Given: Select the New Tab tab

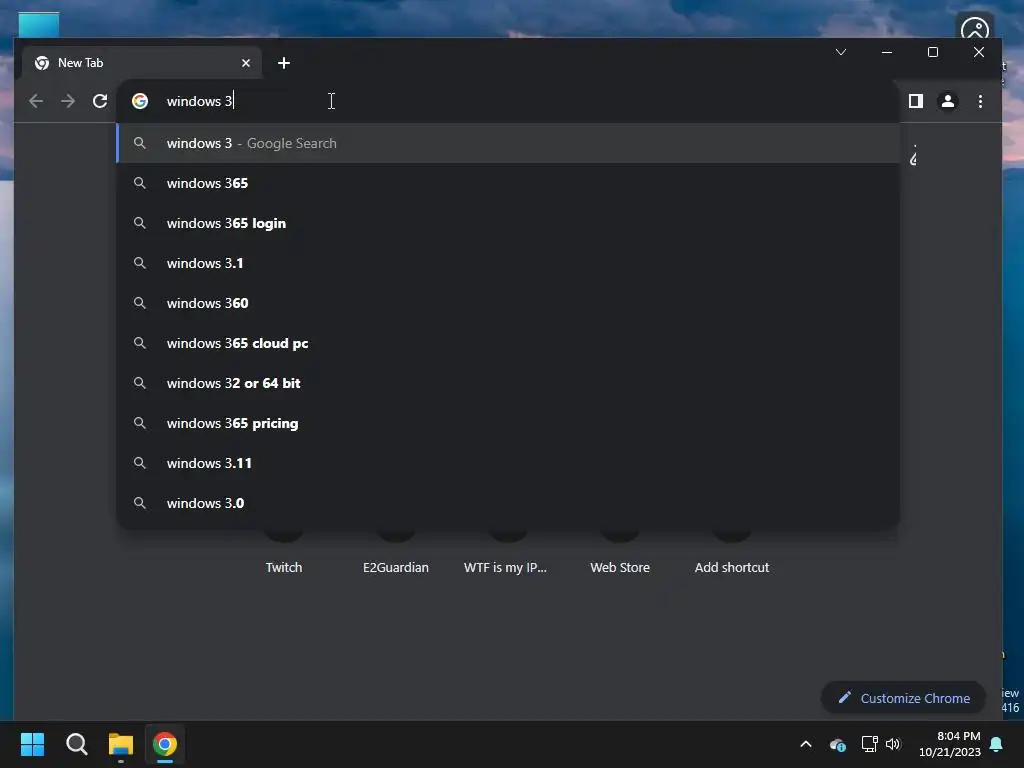Looking at the screenshot, I should coord(142,63).
